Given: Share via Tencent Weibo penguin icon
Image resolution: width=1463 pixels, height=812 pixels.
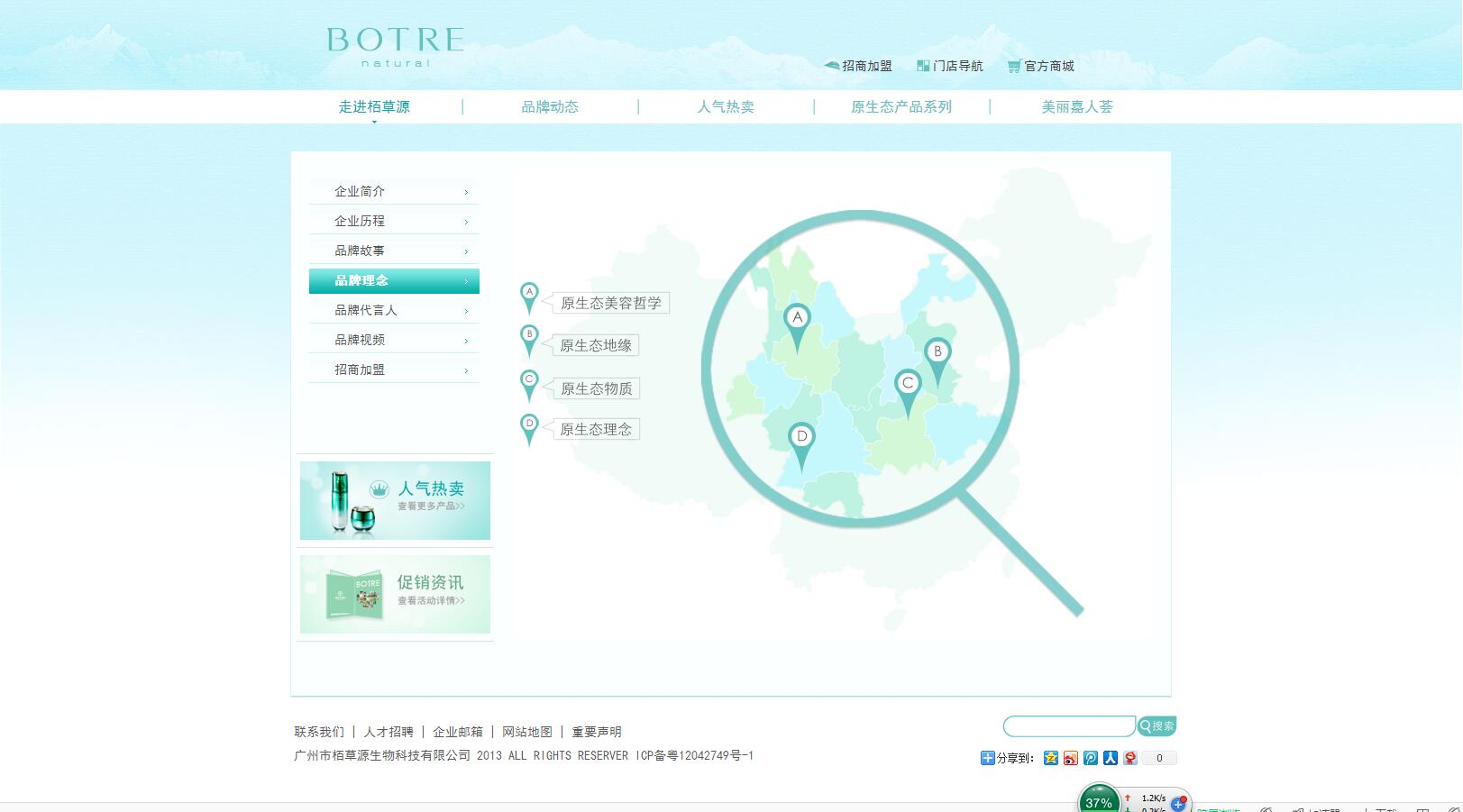Looking at the screenshot, I should (1130, 758).
